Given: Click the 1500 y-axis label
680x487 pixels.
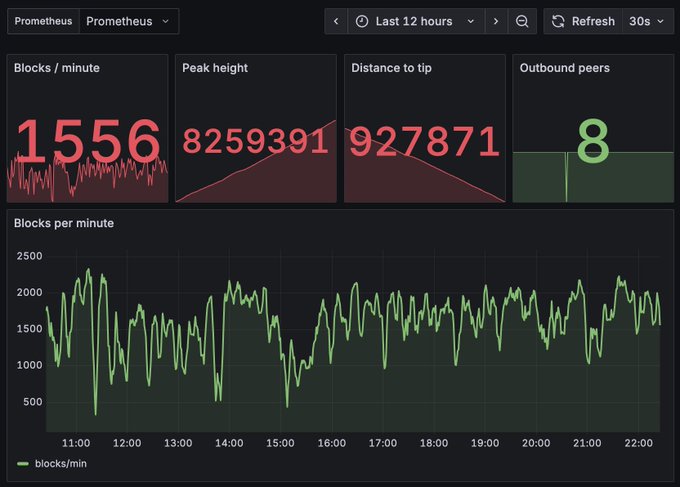Looking at the screenshot, I should [x=29, y=329].
